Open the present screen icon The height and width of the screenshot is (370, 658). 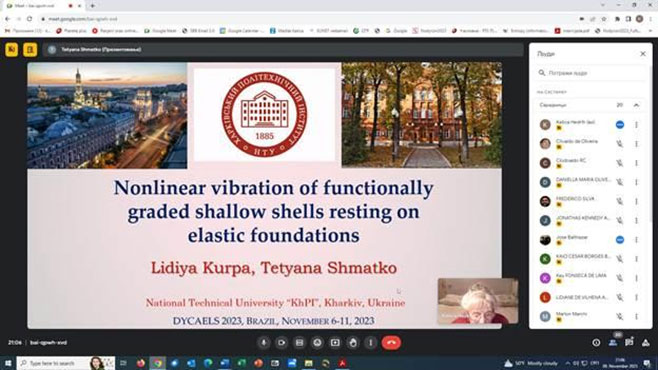tap(335, 343)
